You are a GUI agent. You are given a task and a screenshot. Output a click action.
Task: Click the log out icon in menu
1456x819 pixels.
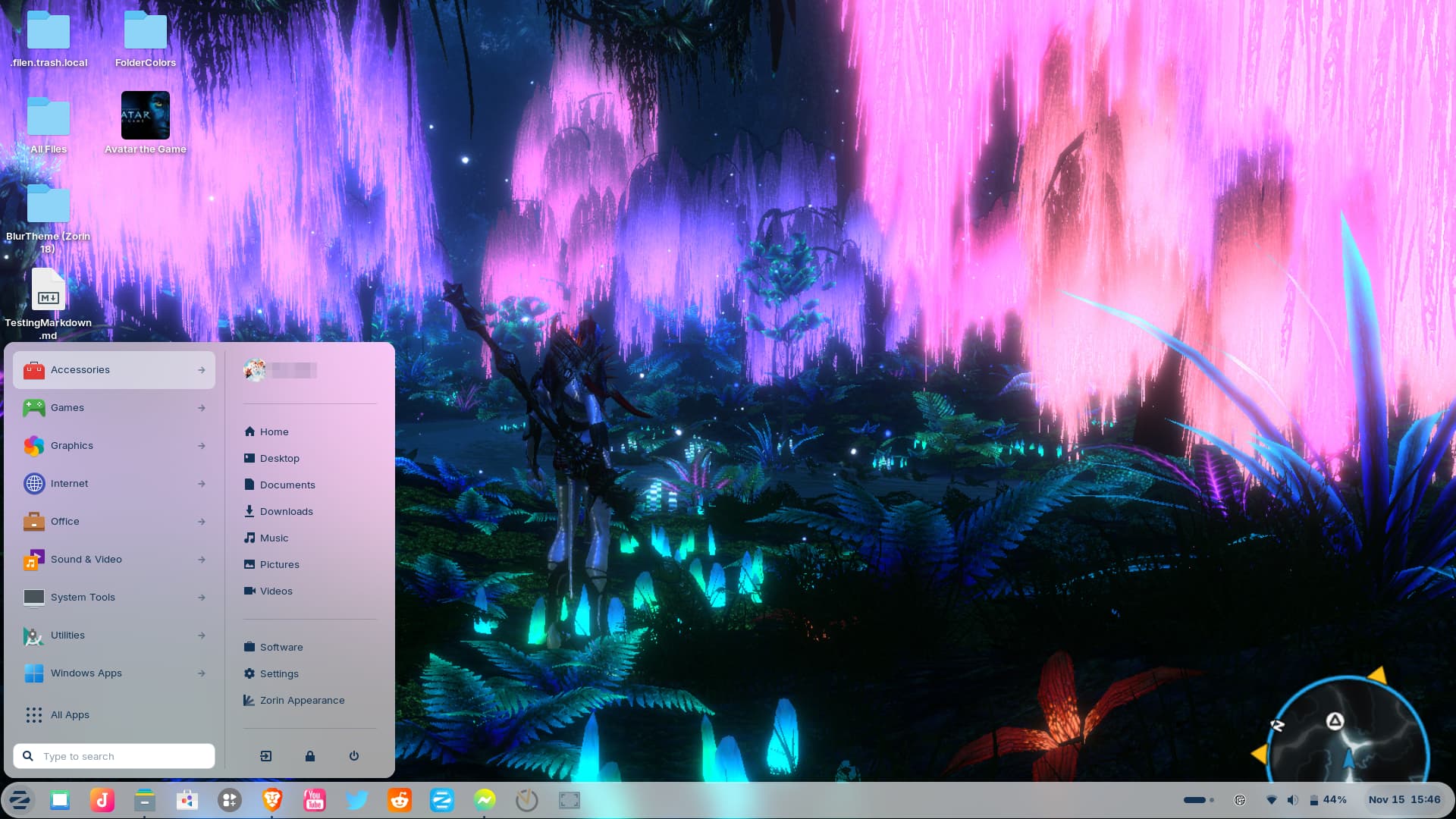point(265,756)
